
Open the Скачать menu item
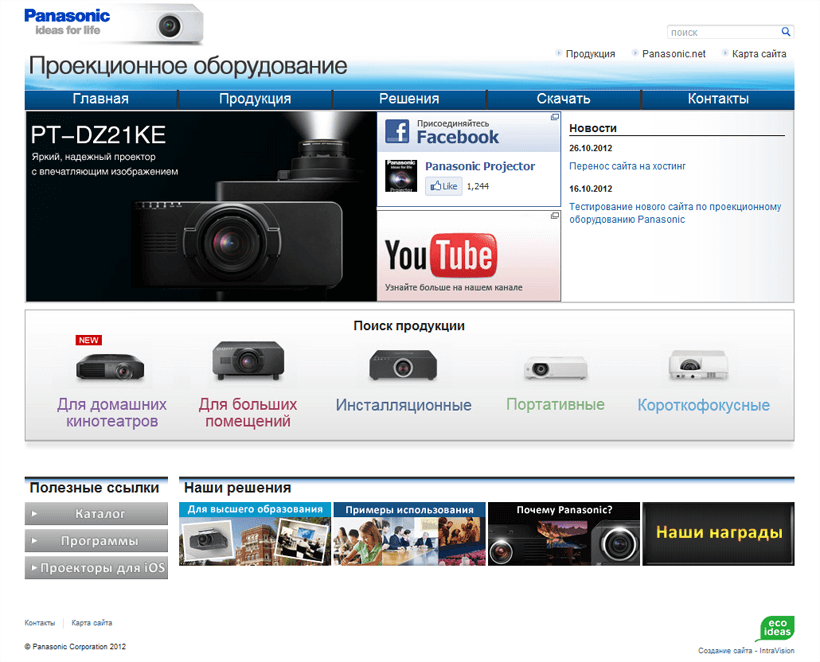(x=563, y=99)
